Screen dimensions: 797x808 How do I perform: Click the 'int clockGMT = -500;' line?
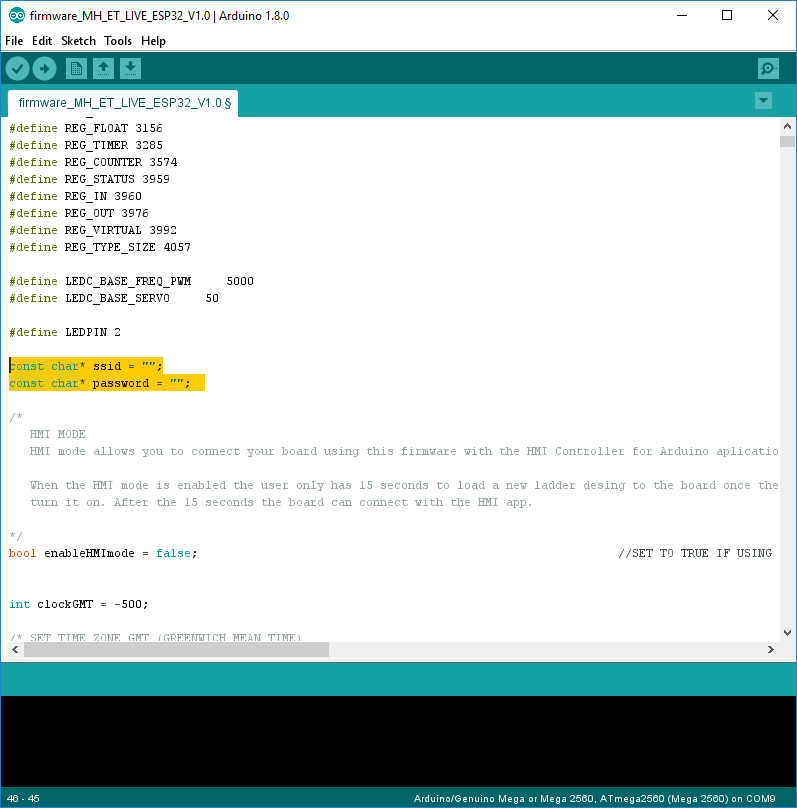tap(79, 604)
